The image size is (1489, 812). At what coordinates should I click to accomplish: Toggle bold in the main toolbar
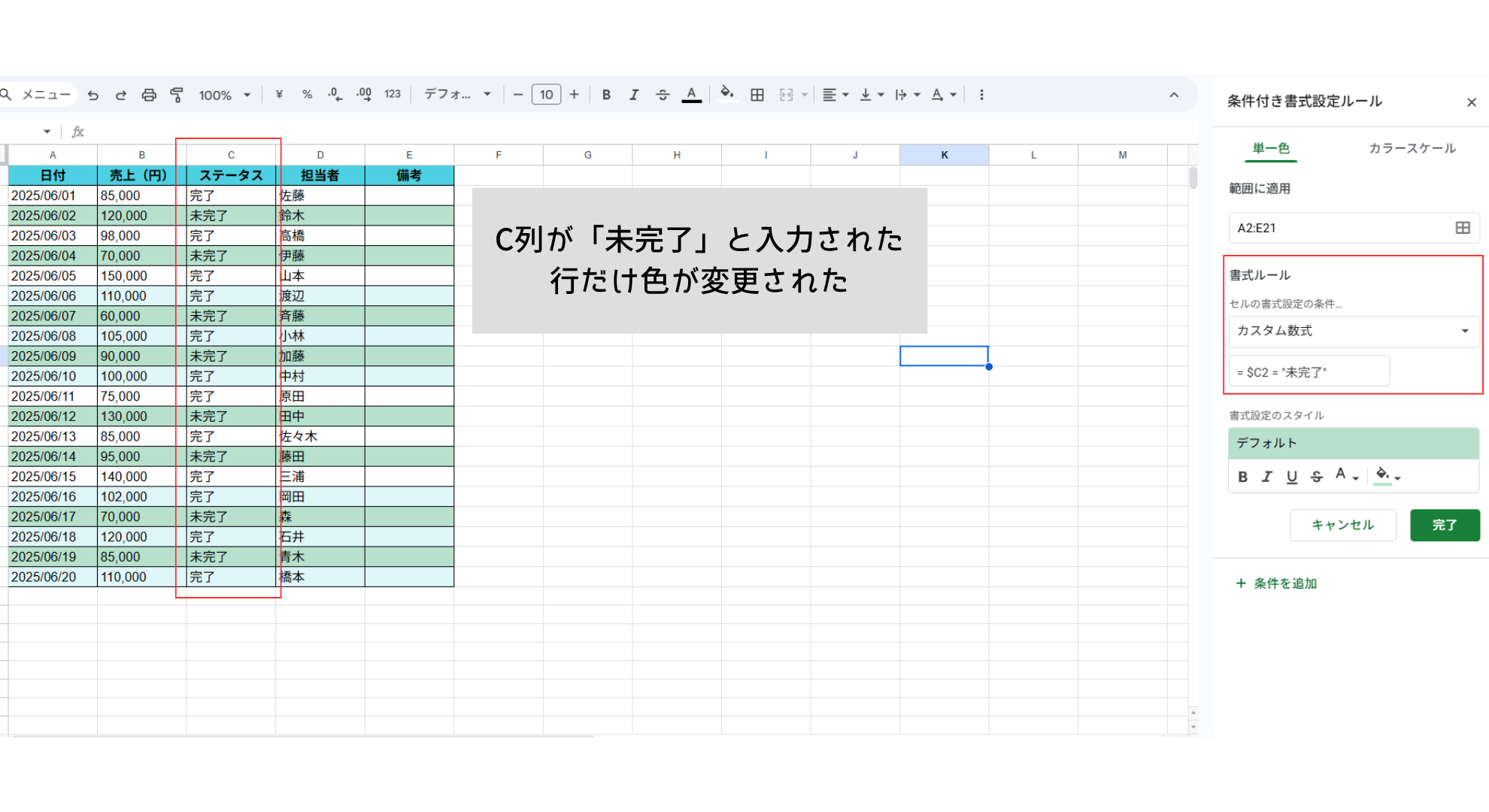click(x=606, y=95)
